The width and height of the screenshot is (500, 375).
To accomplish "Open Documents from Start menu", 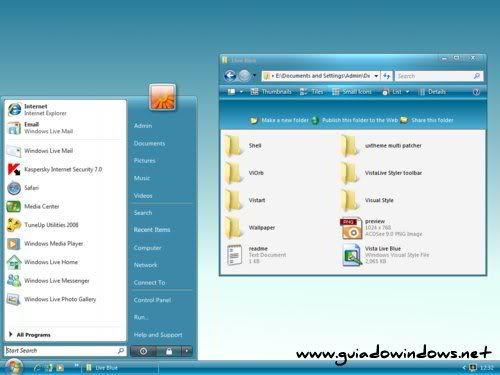I will click(x=149, y=143).
